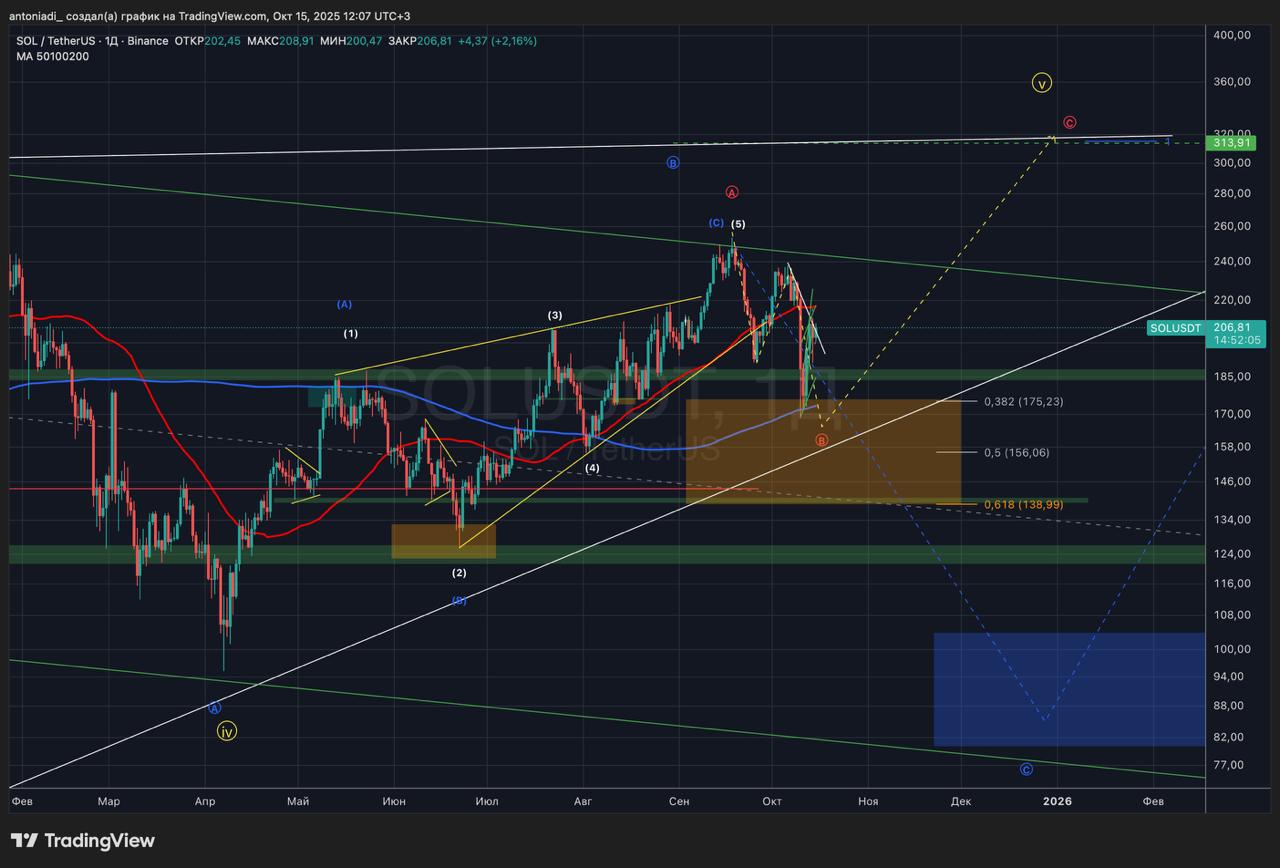1280x868 pixels.
Task: Click the blue circled C label below the blue box
Action: coord(1026,769)
